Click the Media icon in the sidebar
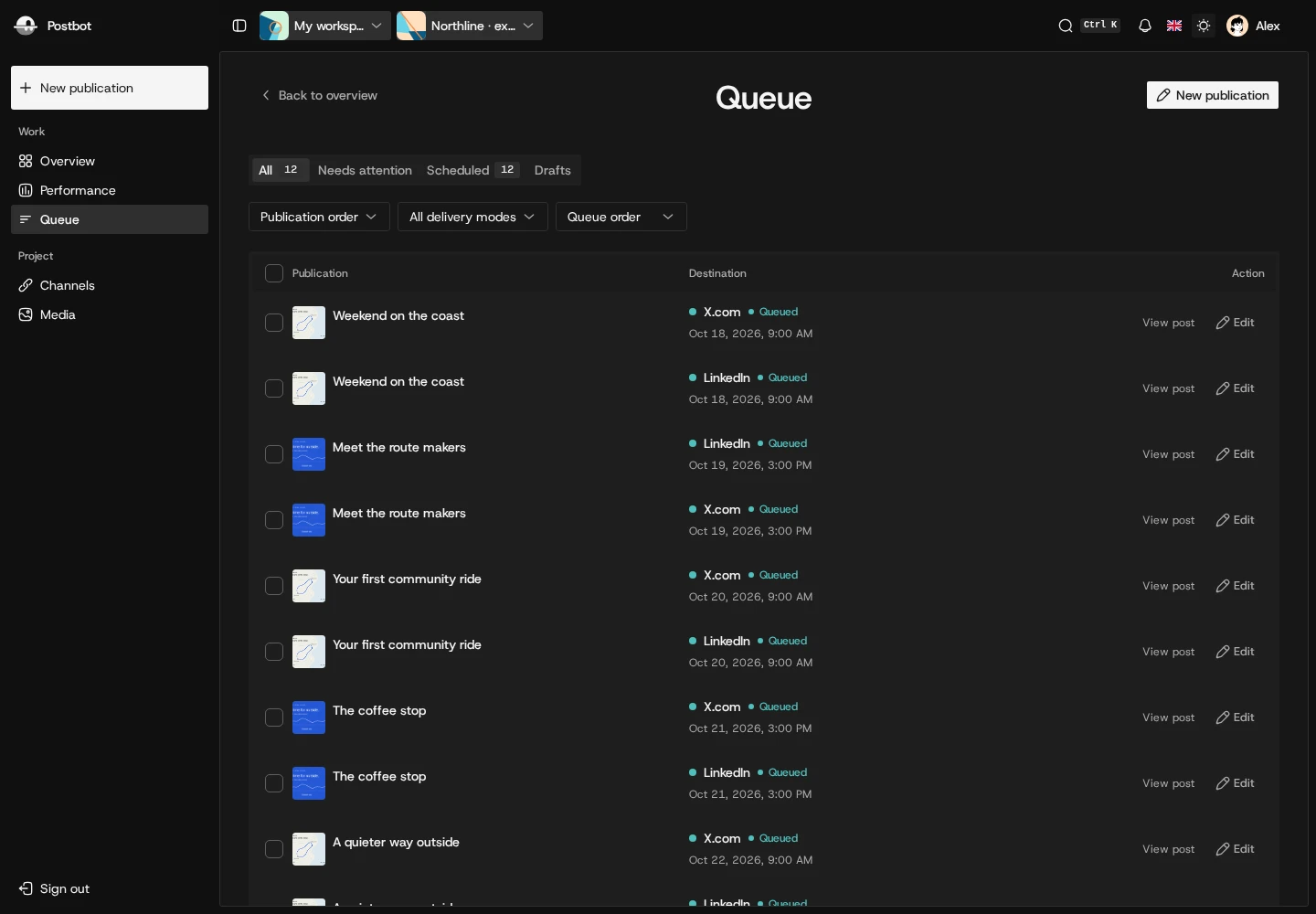Image resolution: width=1316 pixels, height=914 pixels. coord(26,314)
